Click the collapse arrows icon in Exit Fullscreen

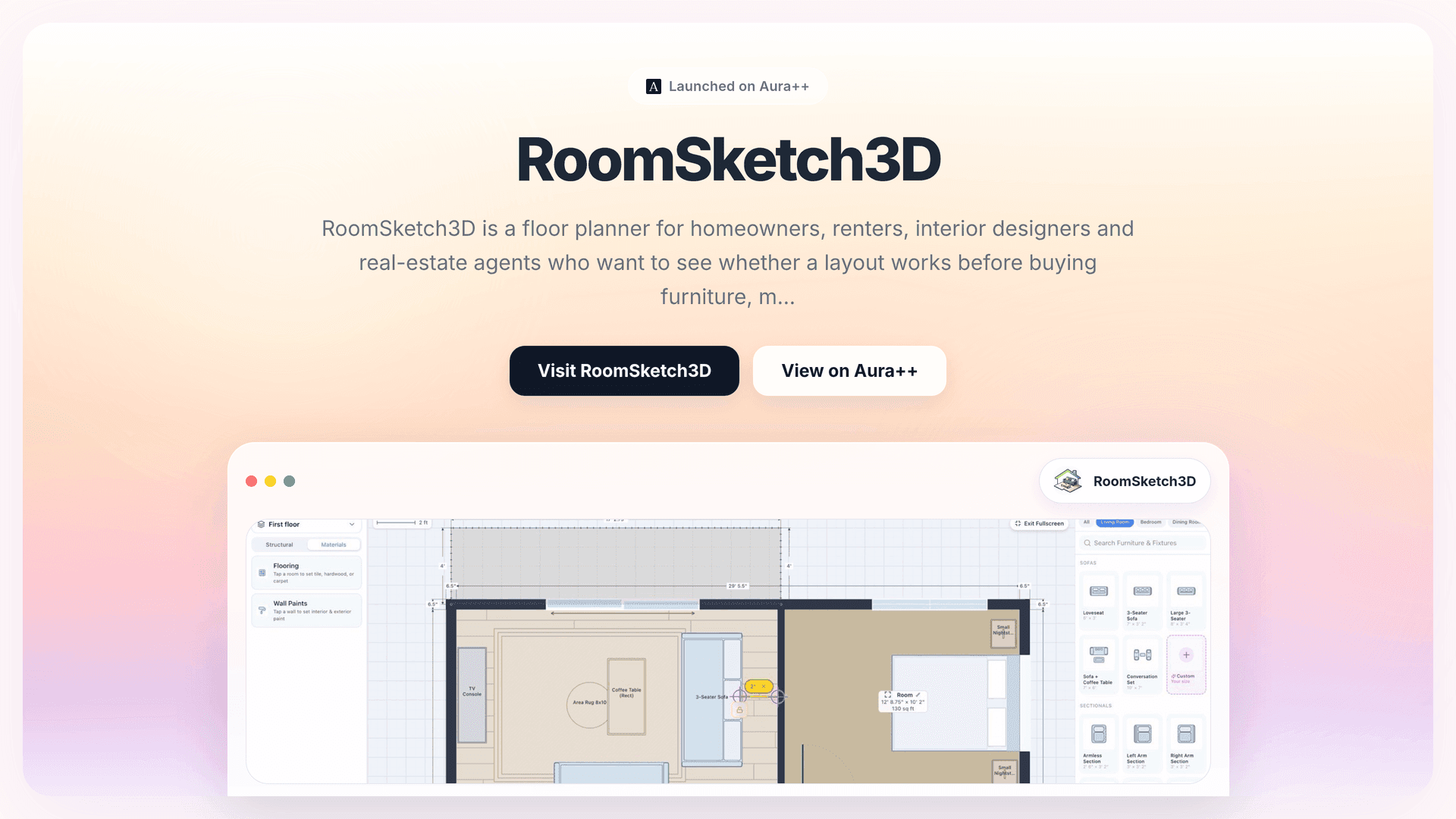[1018, 523]
